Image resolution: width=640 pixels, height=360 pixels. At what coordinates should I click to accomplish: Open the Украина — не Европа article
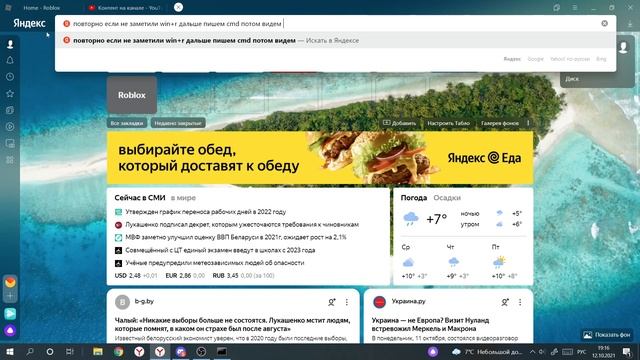430,324
